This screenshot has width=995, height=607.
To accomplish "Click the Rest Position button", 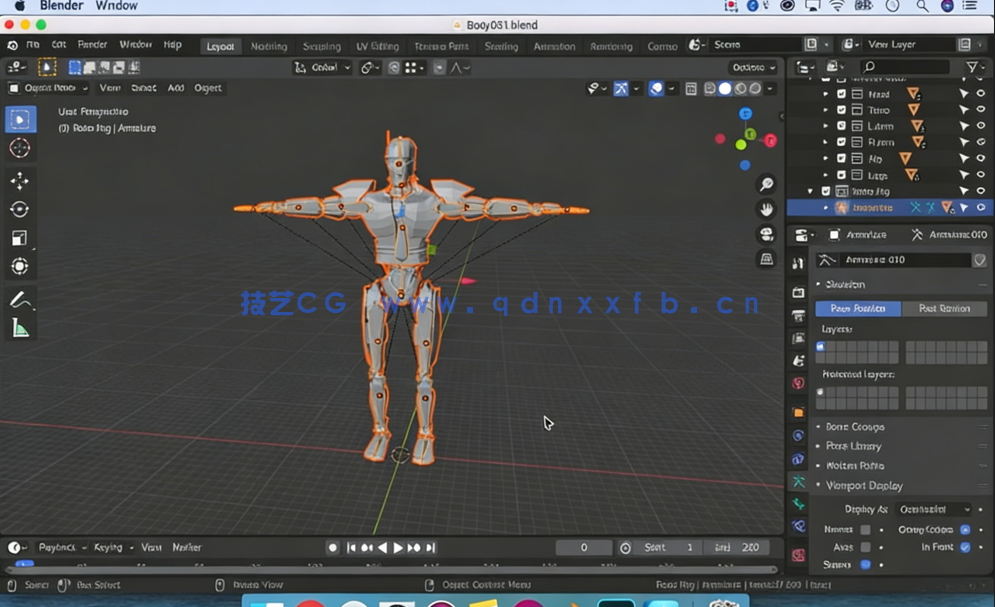I will click(x=945, y=308).
